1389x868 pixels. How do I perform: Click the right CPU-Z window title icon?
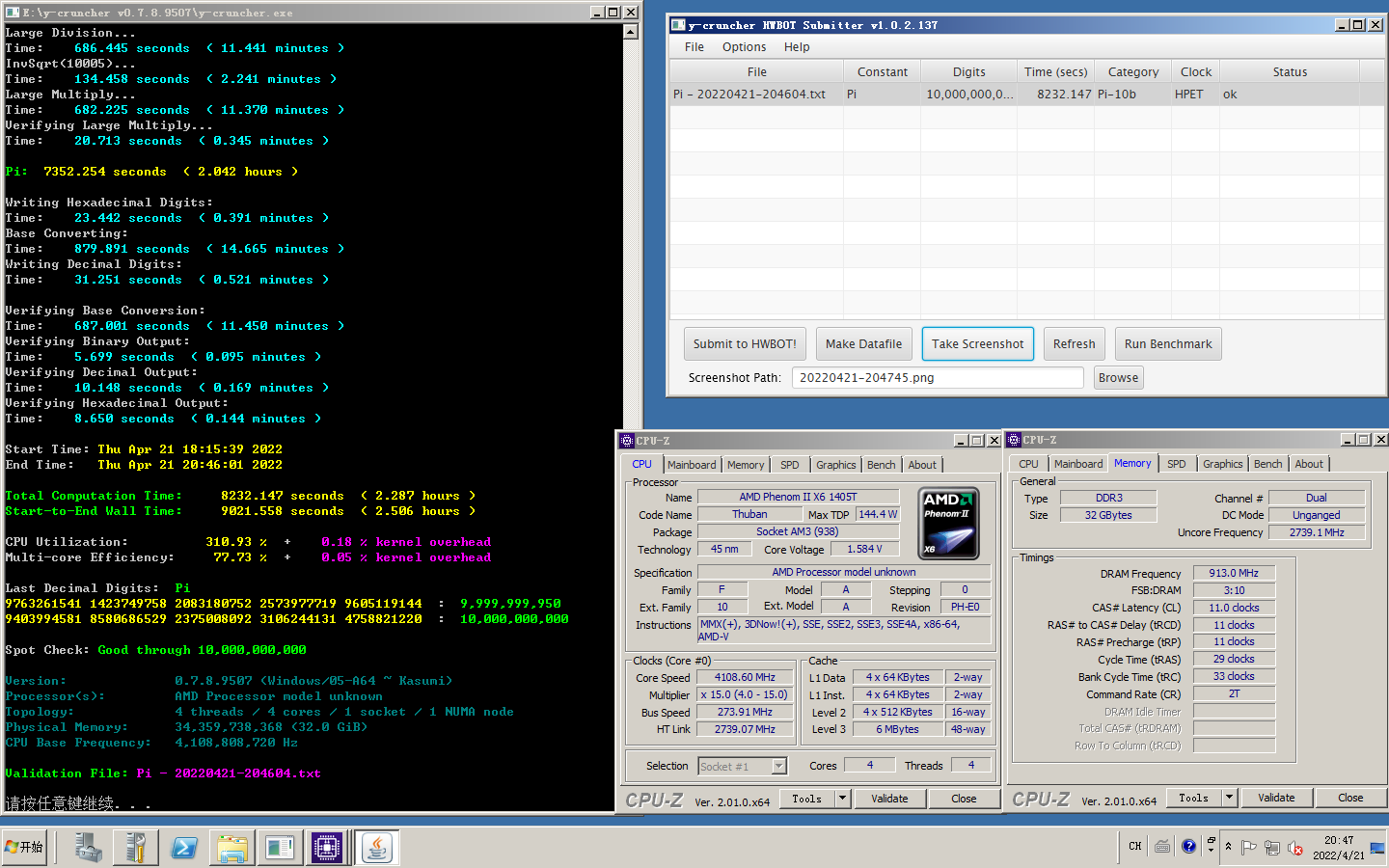coord(1014,440)
